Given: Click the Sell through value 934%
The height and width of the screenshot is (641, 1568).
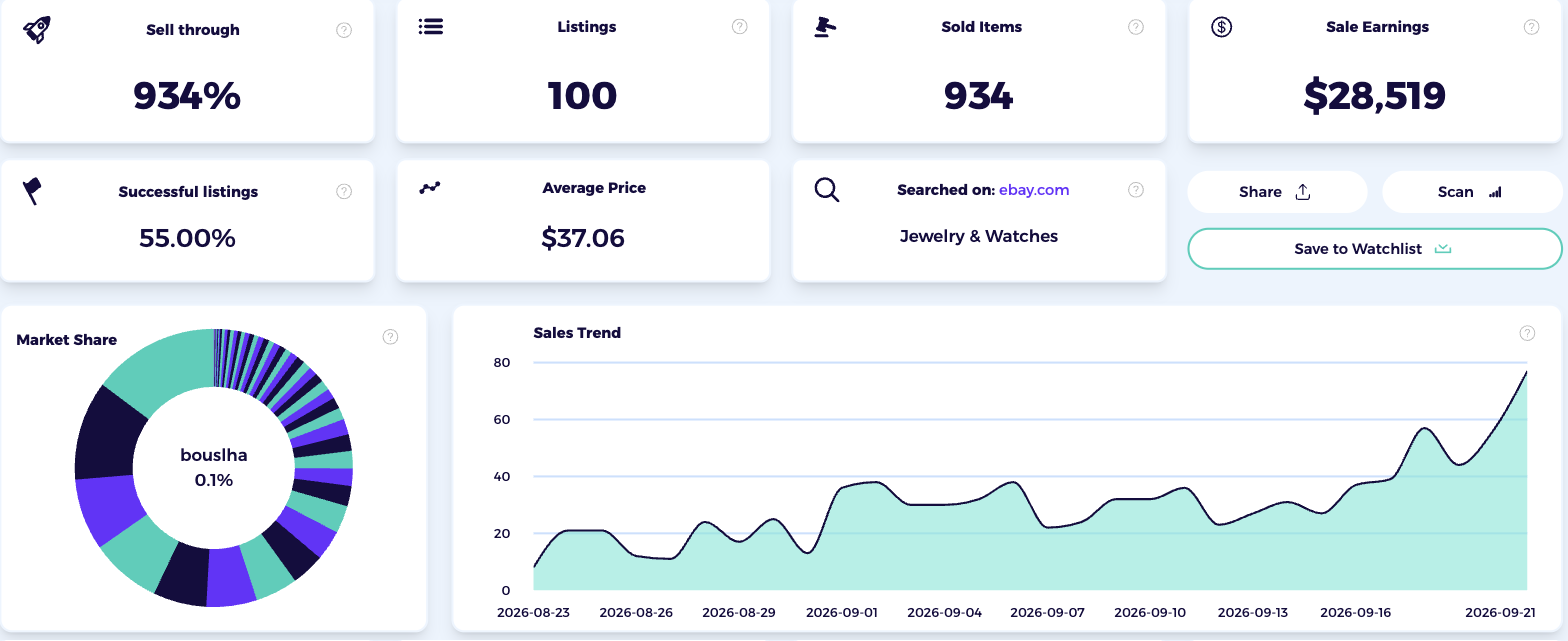Looking at the screenshot, I should 187,96.
